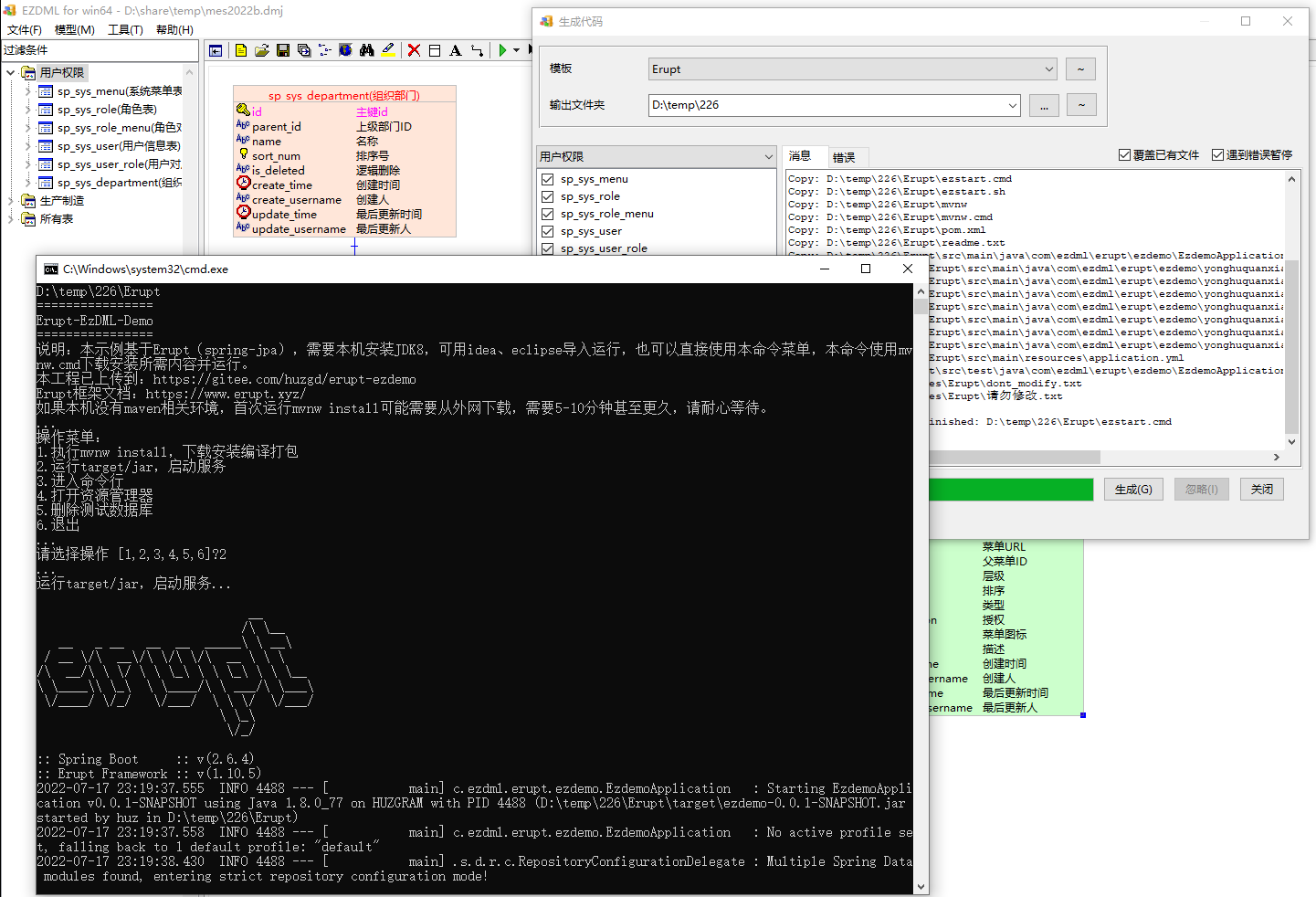Uncheck the sp_sys_user_role checkbox
The height and width of the screenshot is (897, 1316).
(547, 248)
